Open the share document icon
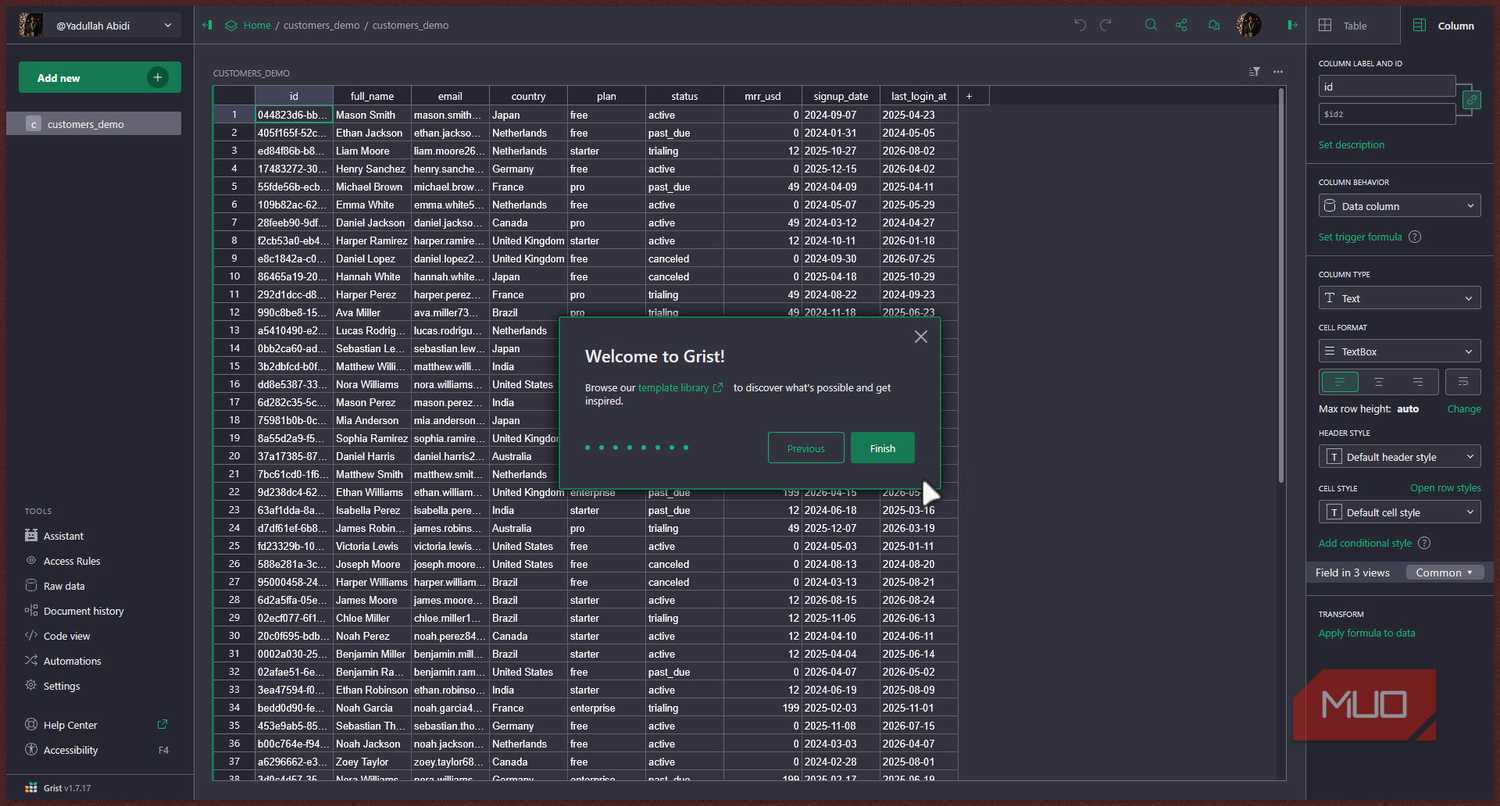 pos(1182,25)
